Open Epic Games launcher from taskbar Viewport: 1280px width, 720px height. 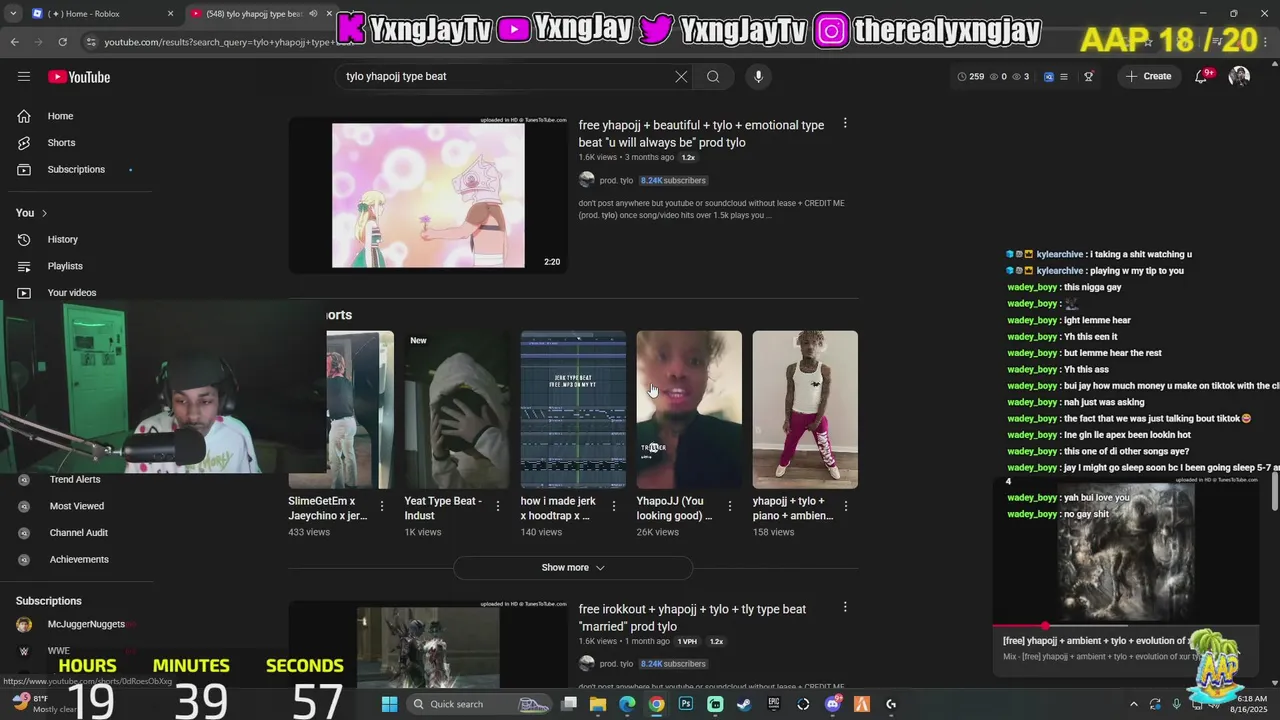point(774,704)
